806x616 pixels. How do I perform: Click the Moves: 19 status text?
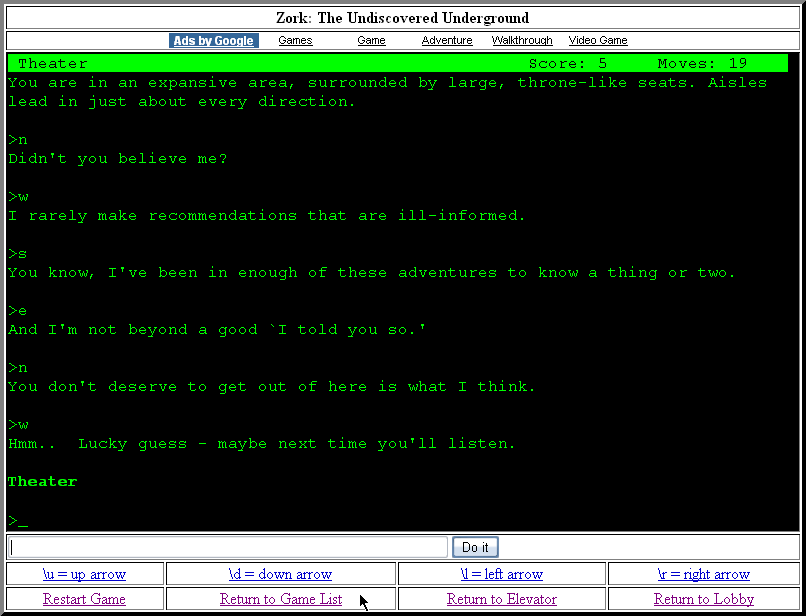click(x=702, y=64)
